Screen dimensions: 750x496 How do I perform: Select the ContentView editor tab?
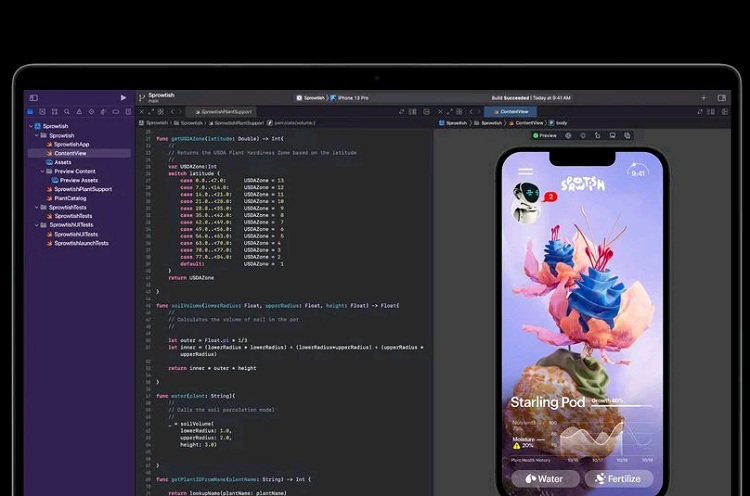click(510, 112)
